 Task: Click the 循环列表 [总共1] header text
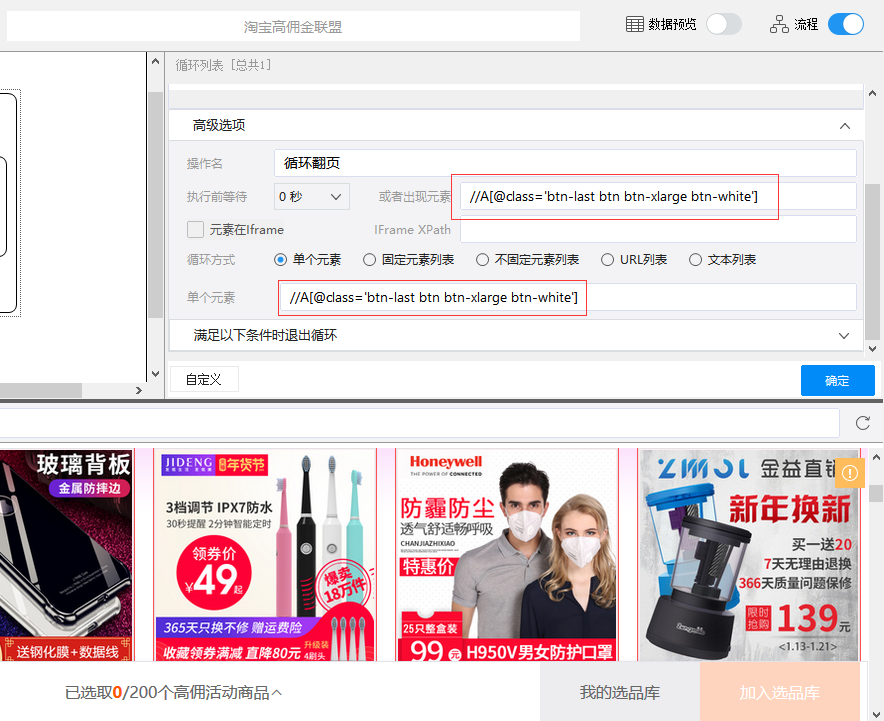coord(223,65)
